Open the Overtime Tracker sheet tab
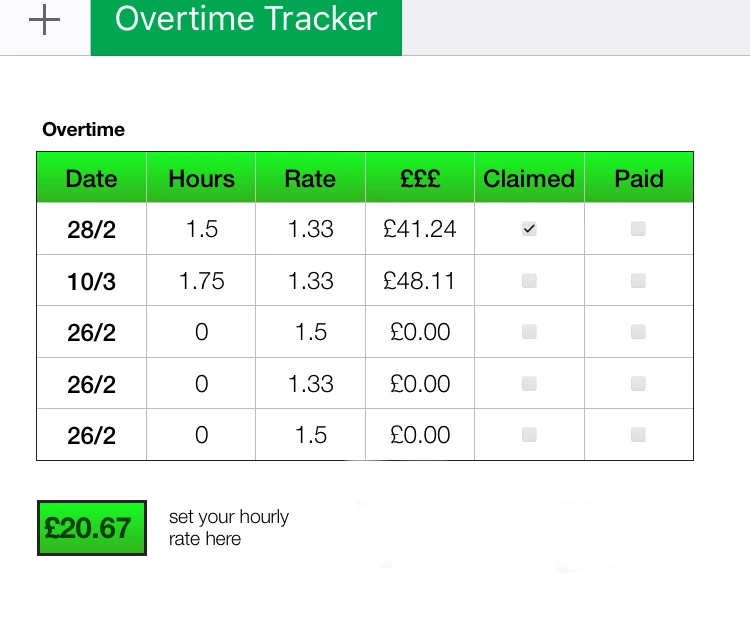The image size is (750, 628). (x=246, y=27)
